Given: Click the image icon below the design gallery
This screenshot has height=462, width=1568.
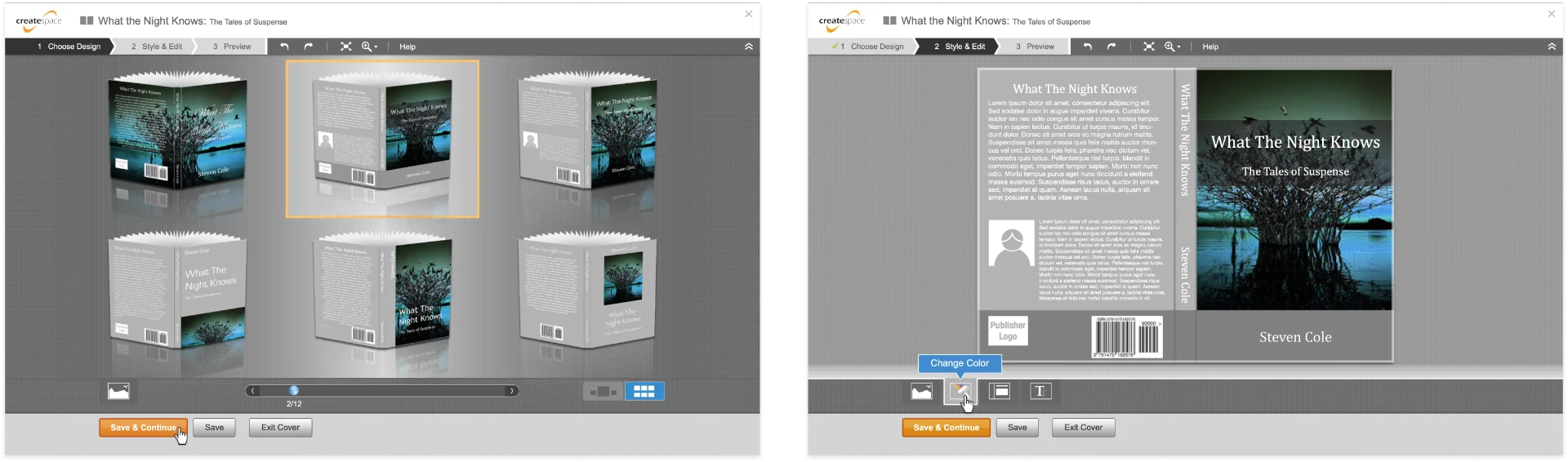Looking at the screenshot, I should tap(118, 392).
